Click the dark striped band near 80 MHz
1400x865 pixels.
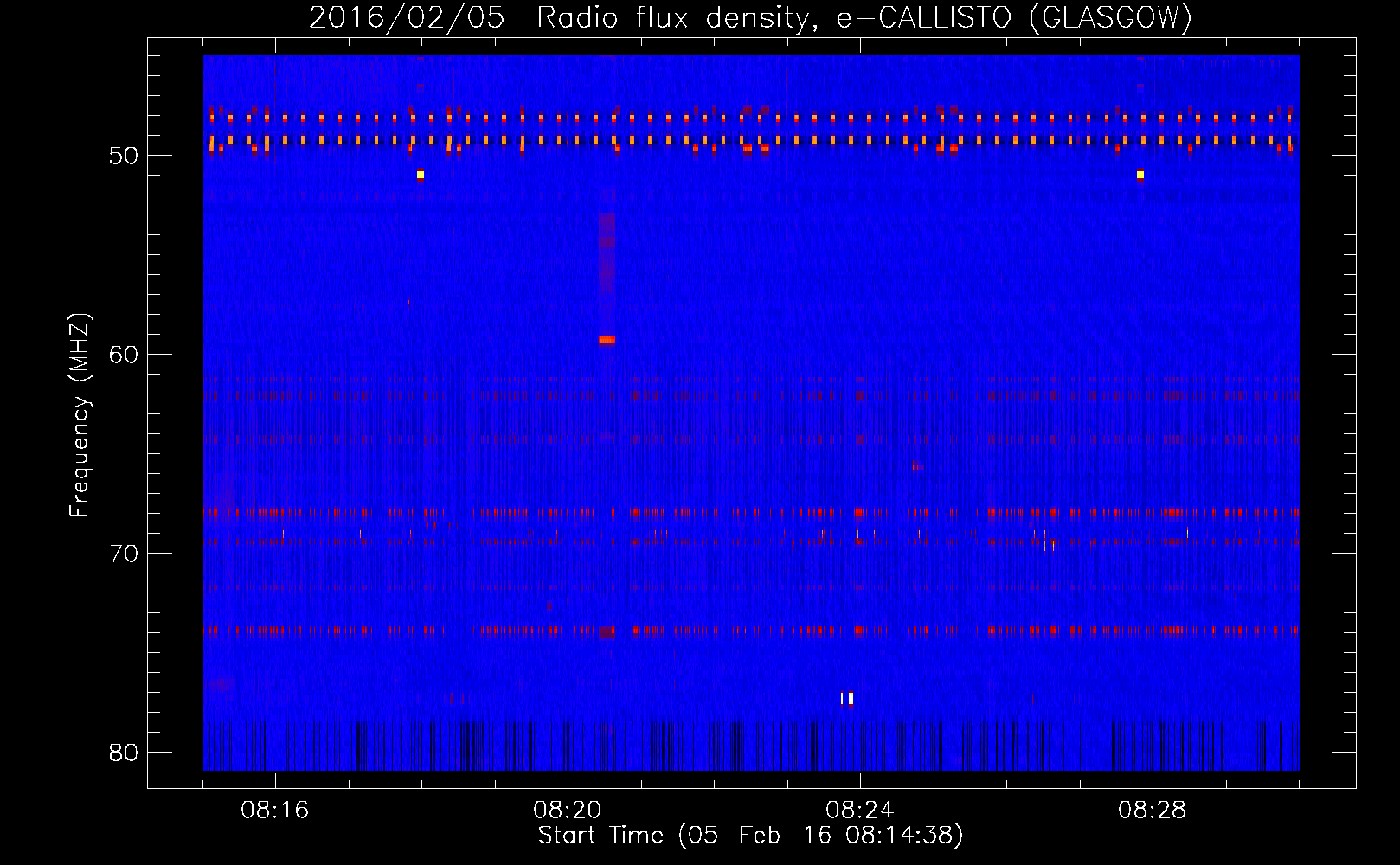click(751, 745)
